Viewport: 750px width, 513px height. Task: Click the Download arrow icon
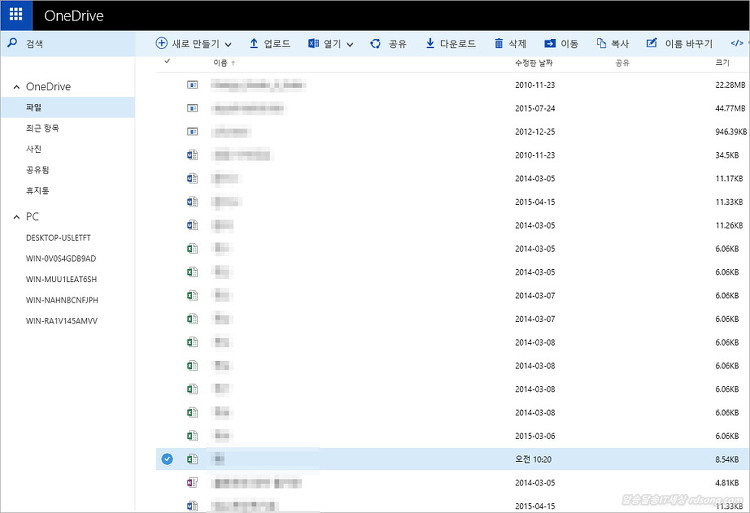point(430,43)
